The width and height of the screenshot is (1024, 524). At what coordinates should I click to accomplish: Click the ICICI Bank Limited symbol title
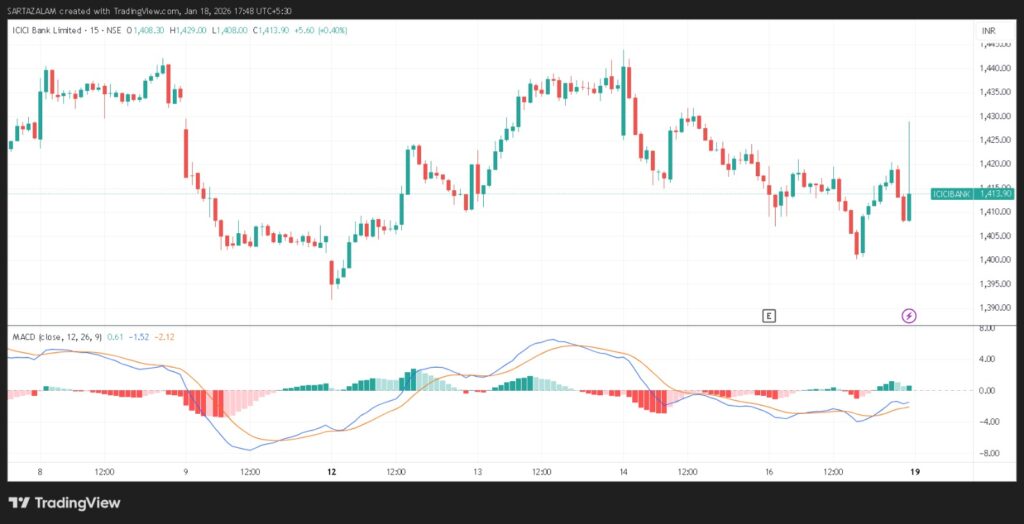click(49, 31)
